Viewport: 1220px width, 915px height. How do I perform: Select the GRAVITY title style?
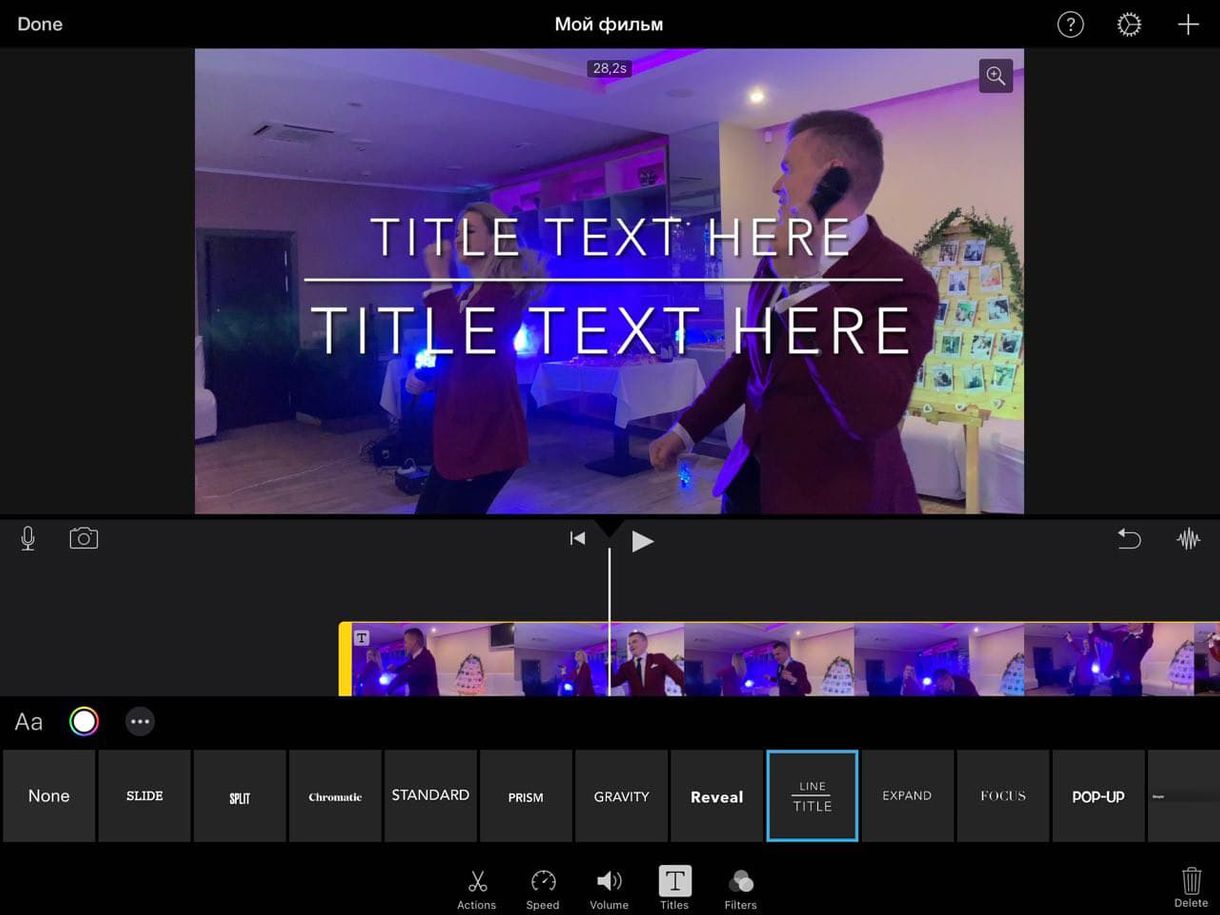pyautogui.click(x=621, y=795)
